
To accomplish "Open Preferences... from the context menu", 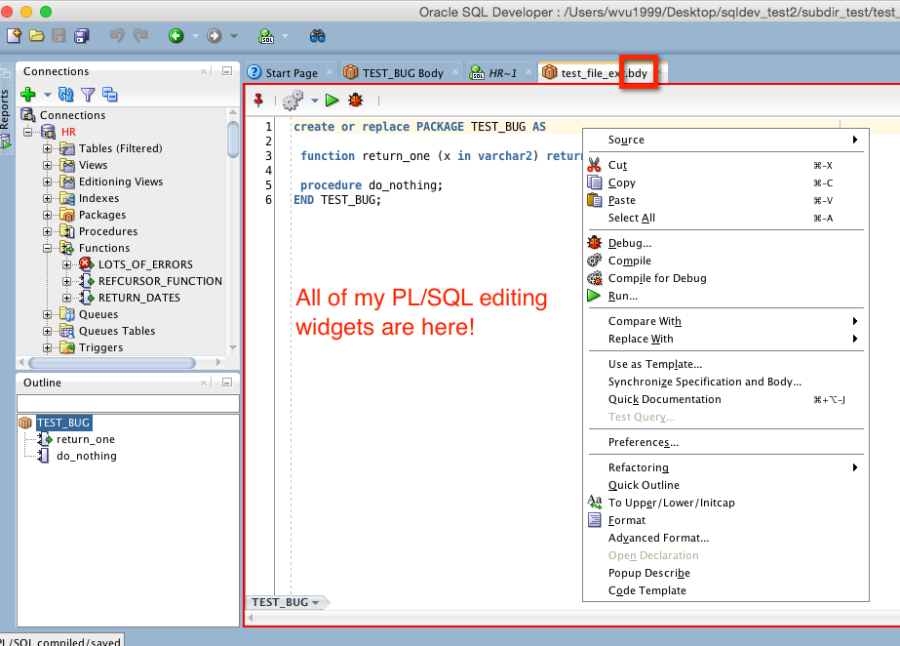I will 726,442.
